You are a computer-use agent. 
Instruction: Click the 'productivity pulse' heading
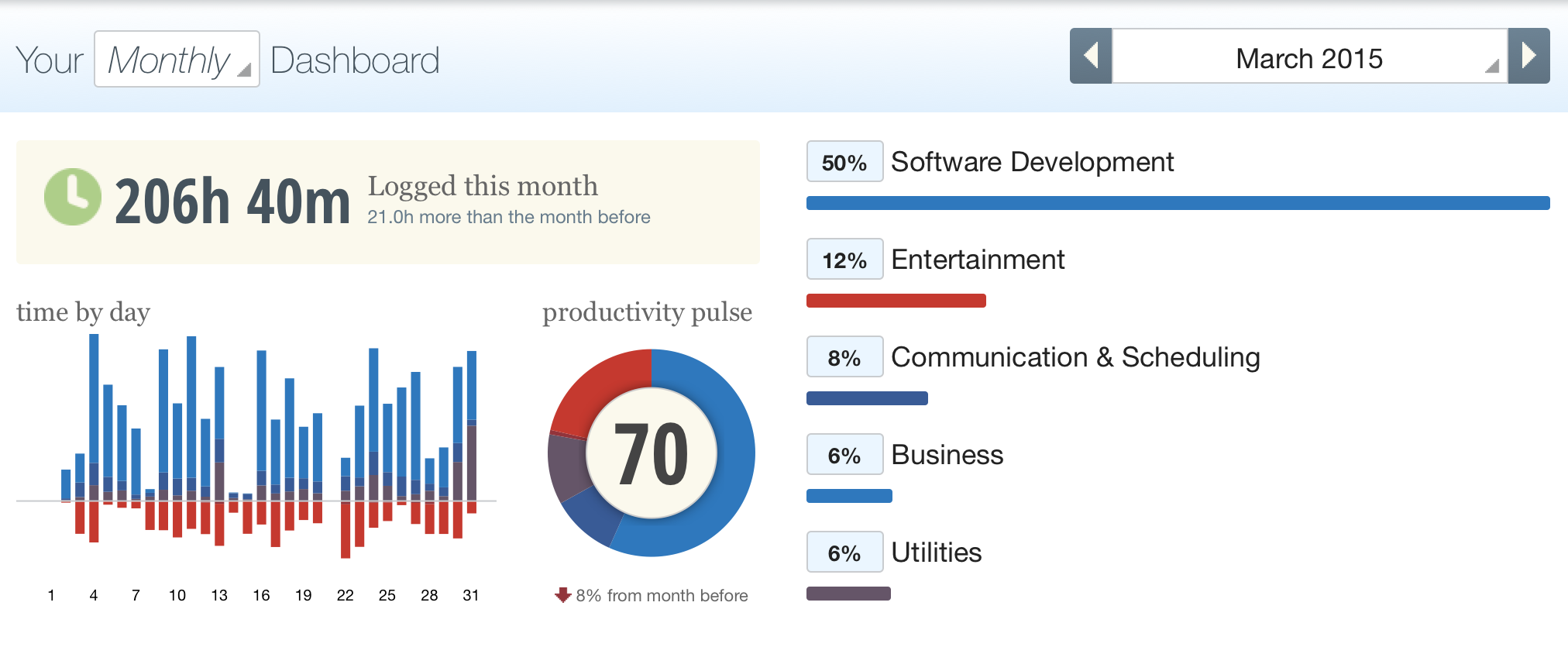[647, 312]
